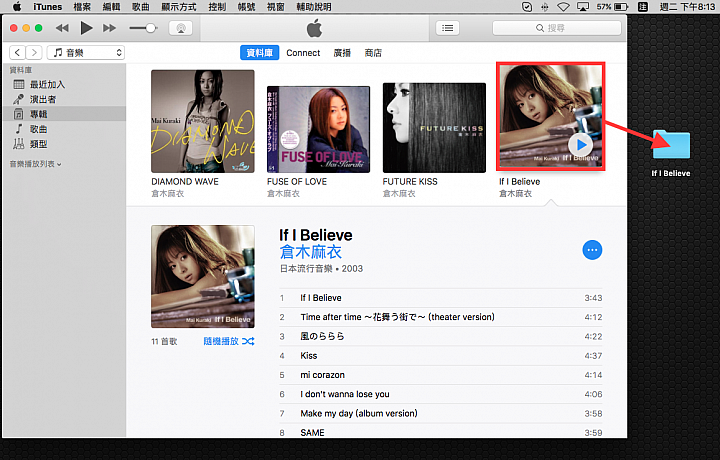Click the search field in iTunes

point(557,28)
